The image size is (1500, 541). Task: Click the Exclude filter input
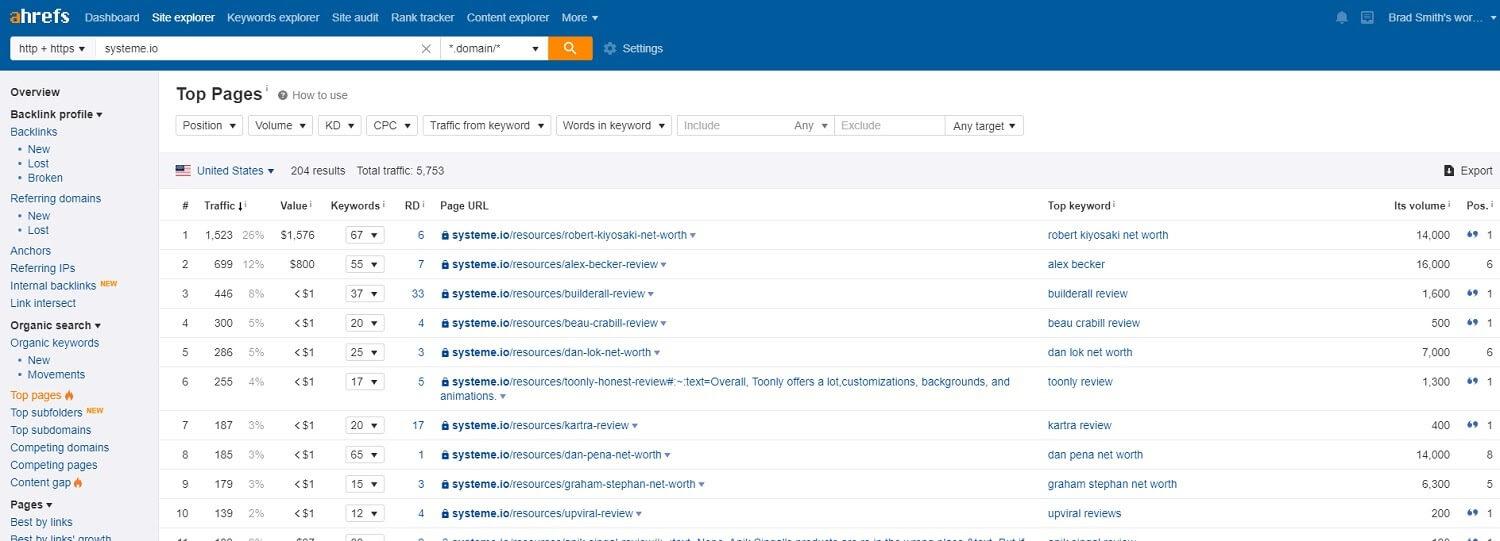pos(890,126)
